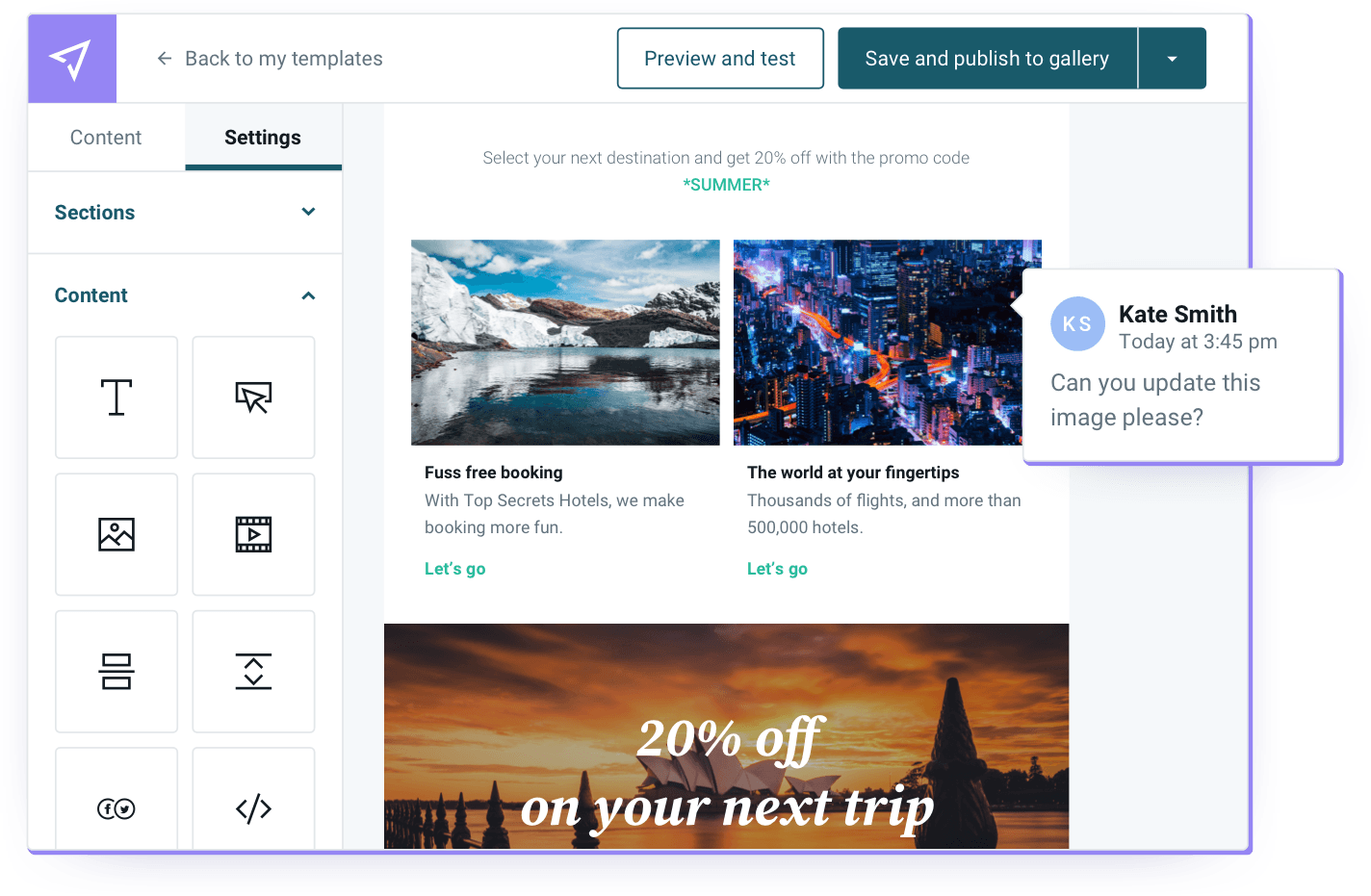Add an HTML code block
This screenshot has height=896, width=1371.
tap(253, 799)
